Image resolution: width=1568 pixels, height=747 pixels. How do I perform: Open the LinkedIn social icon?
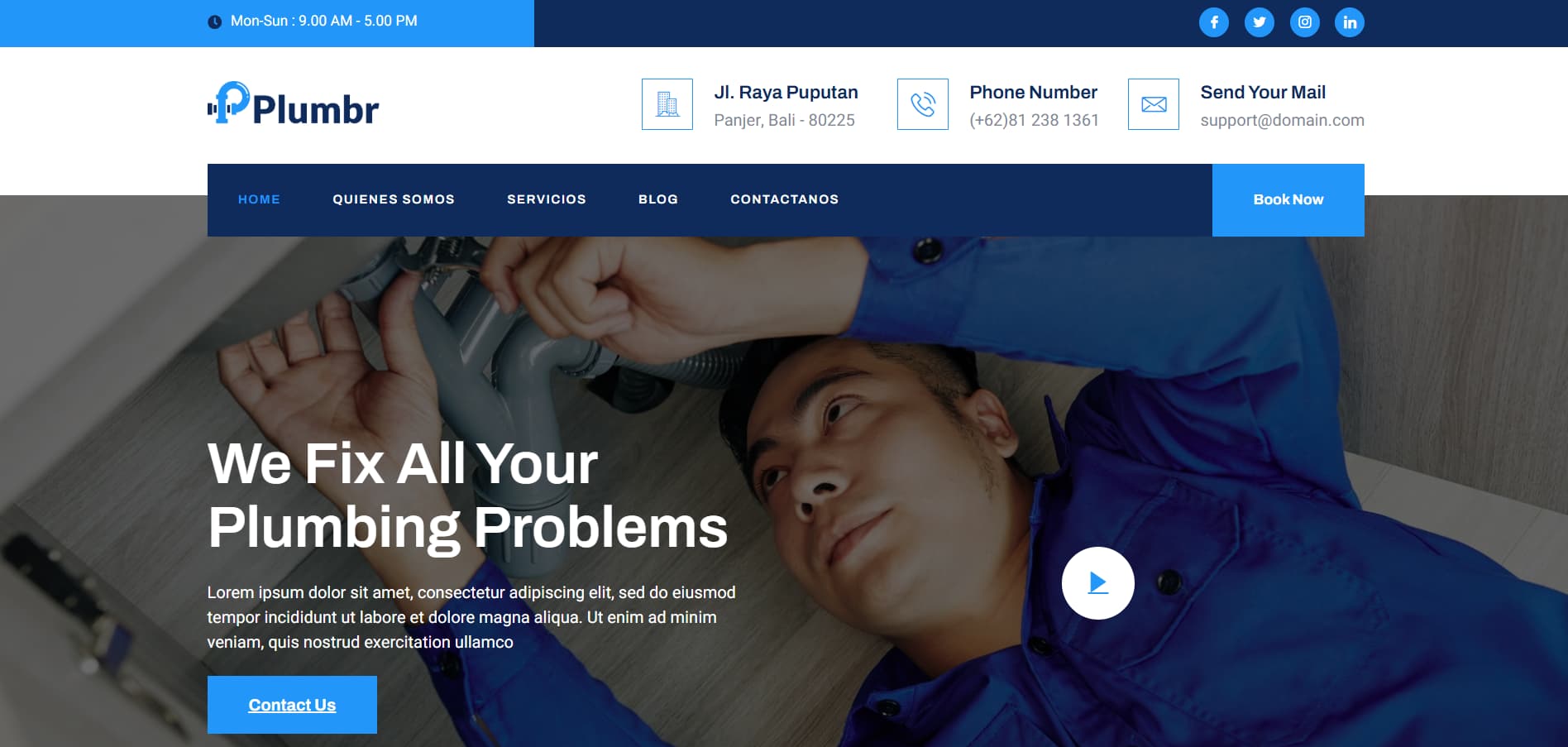pos(1350,22)
